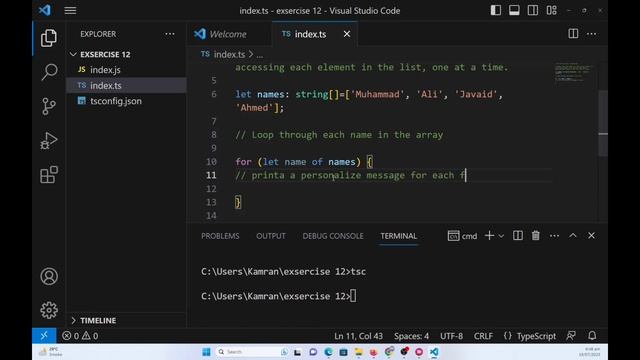Image resolution: width=640 pixels, height=360 pixels.
Task: Split the editor to the right
Action: (573, 34)
